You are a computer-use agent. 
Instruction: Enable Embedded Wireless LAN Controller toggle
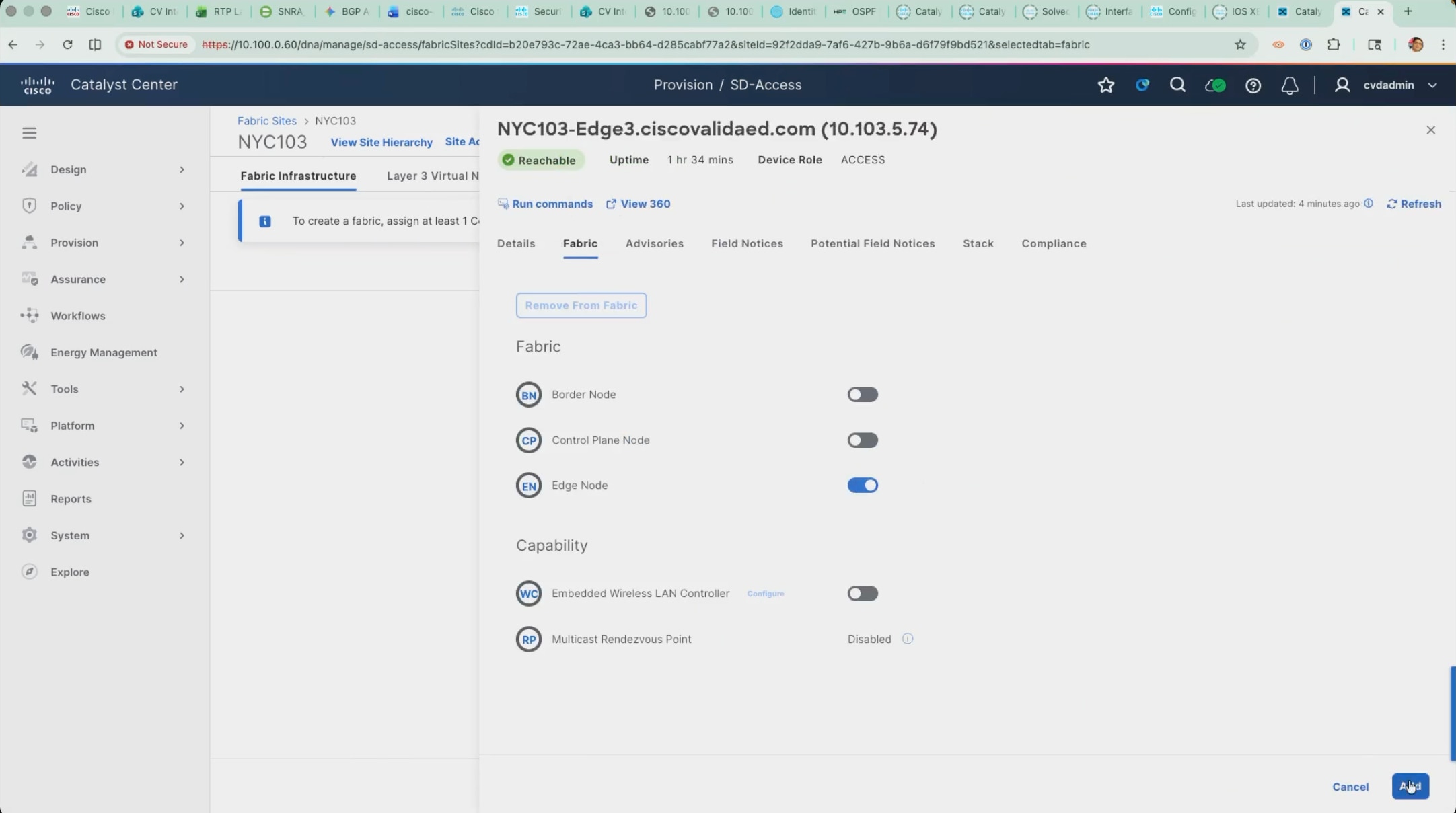pyautogui.click(x=863, y=594)
